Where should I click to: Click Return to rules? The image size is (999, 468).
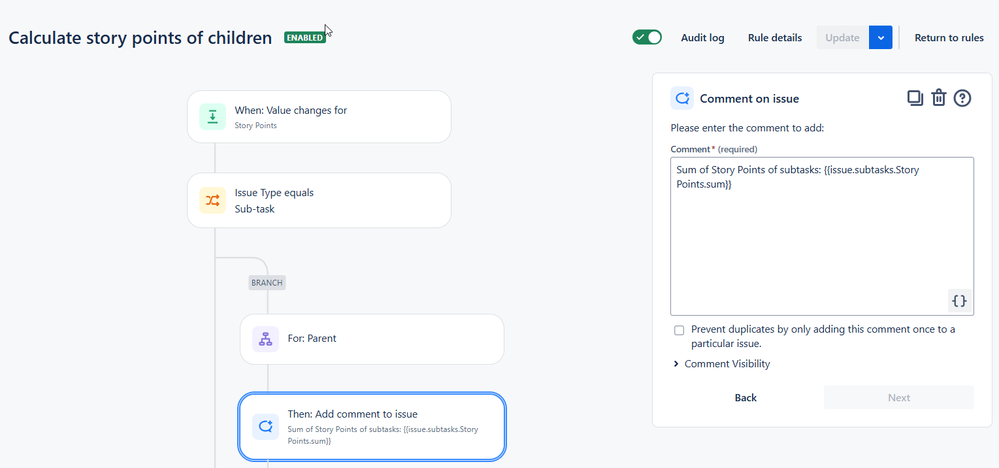[949, 38]
